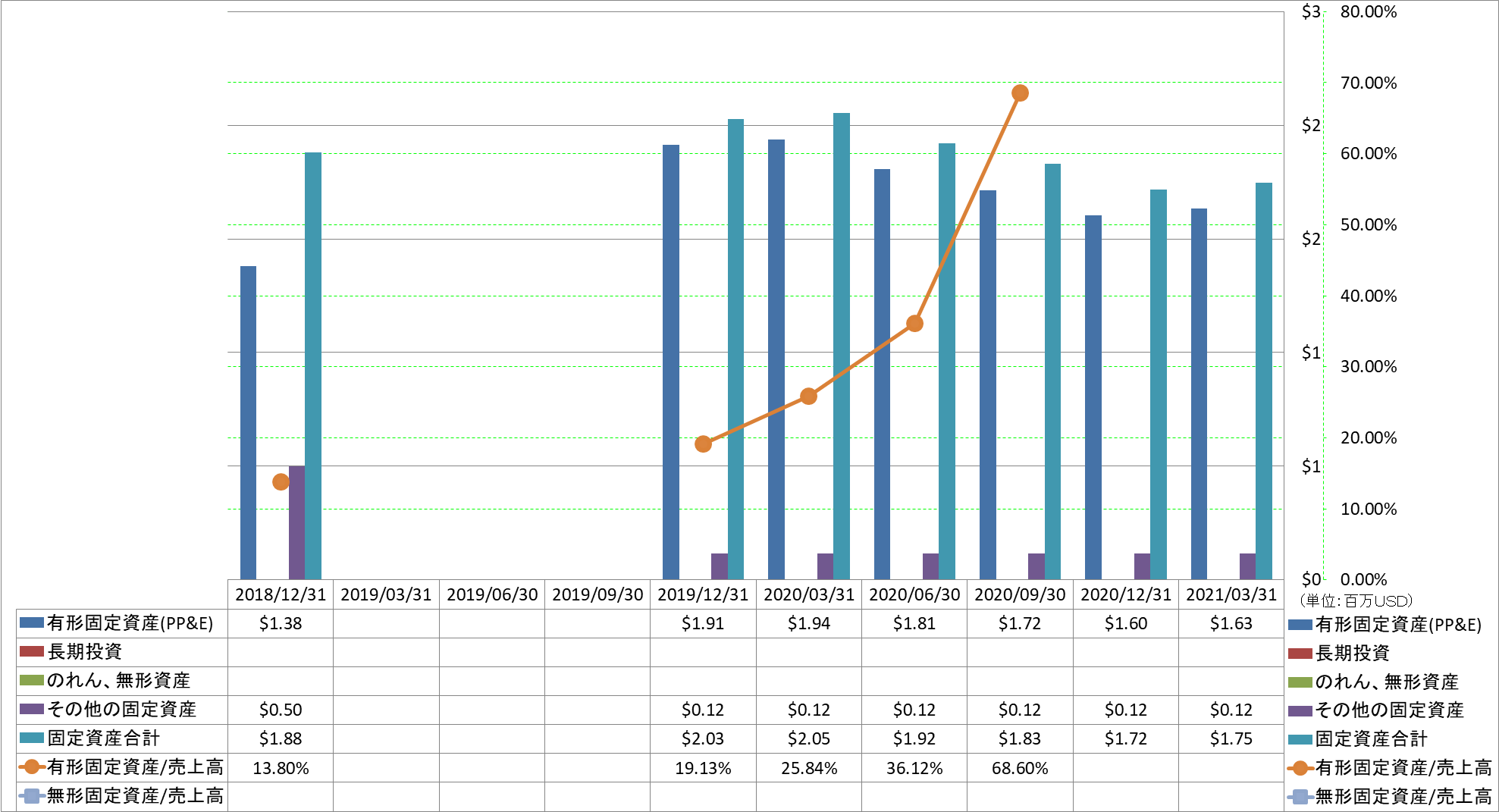1499x812 pixels.
Task: Click the 2019/06/30 date column header
Action: [x=492, y=594]
